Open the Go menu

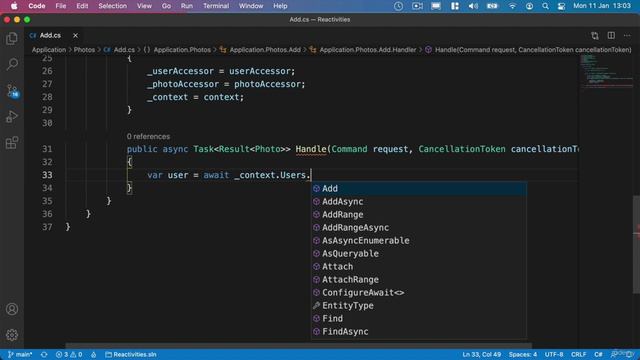point(166,6)
